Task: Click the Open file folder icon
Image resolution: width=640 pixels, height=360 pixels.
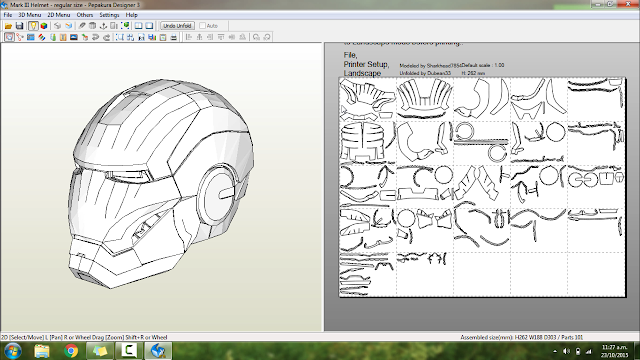Action: coord(8,26)
